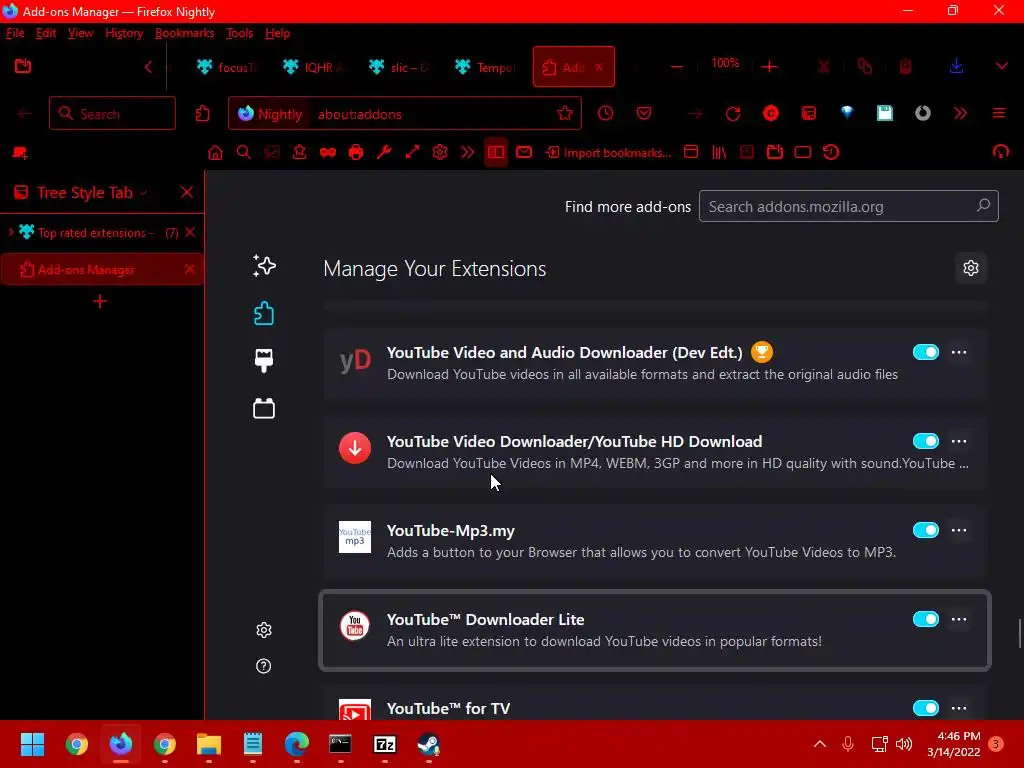Screen dimensions: 1024x768
Task: Disable YouTube Video Downloader/YouTube HD Download extension
Action: (x=925, y=441)
